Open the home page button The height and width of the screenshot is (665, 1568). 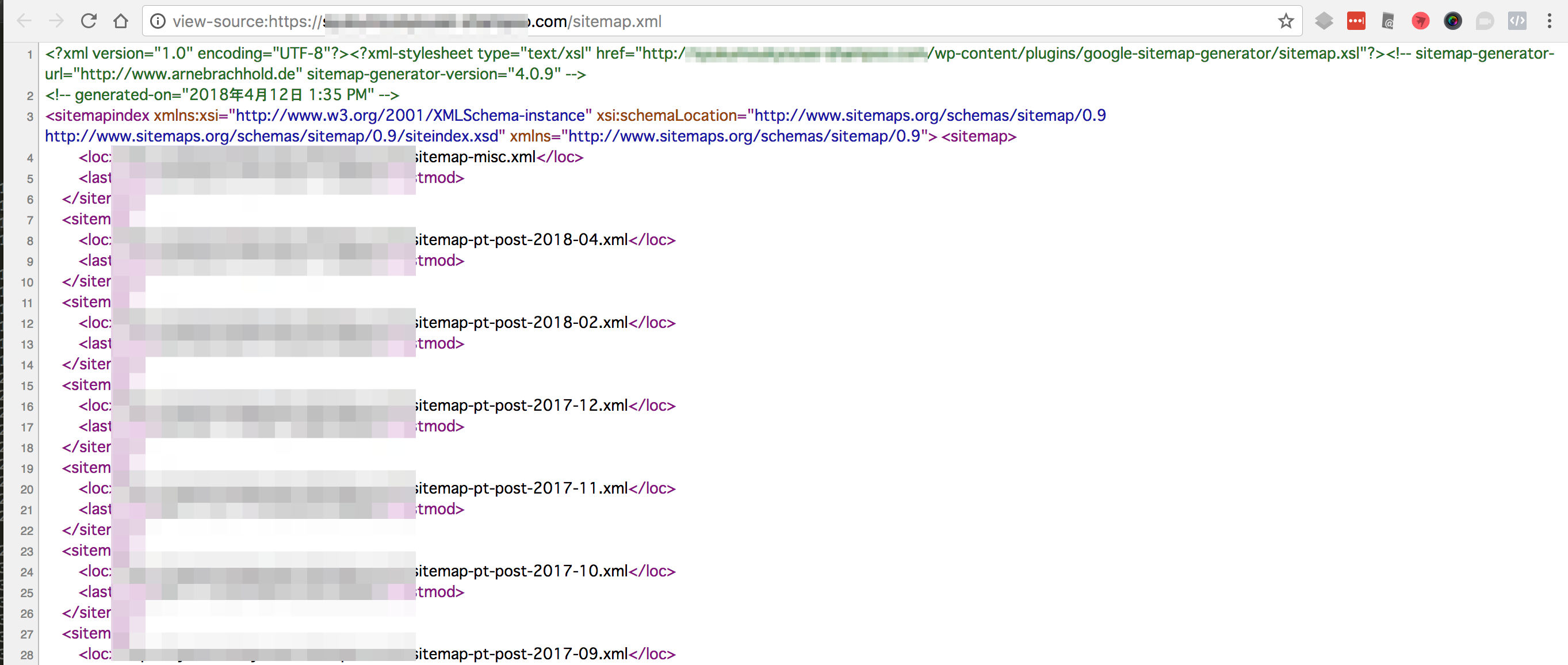click(121, 21)
